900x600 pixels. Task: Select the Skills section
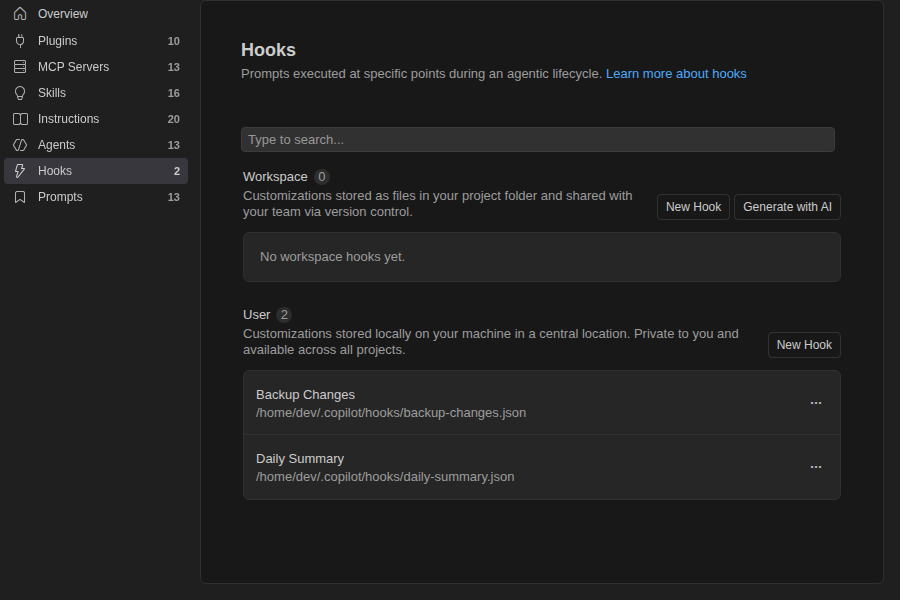pyautogui.click(x=96, y=93)
